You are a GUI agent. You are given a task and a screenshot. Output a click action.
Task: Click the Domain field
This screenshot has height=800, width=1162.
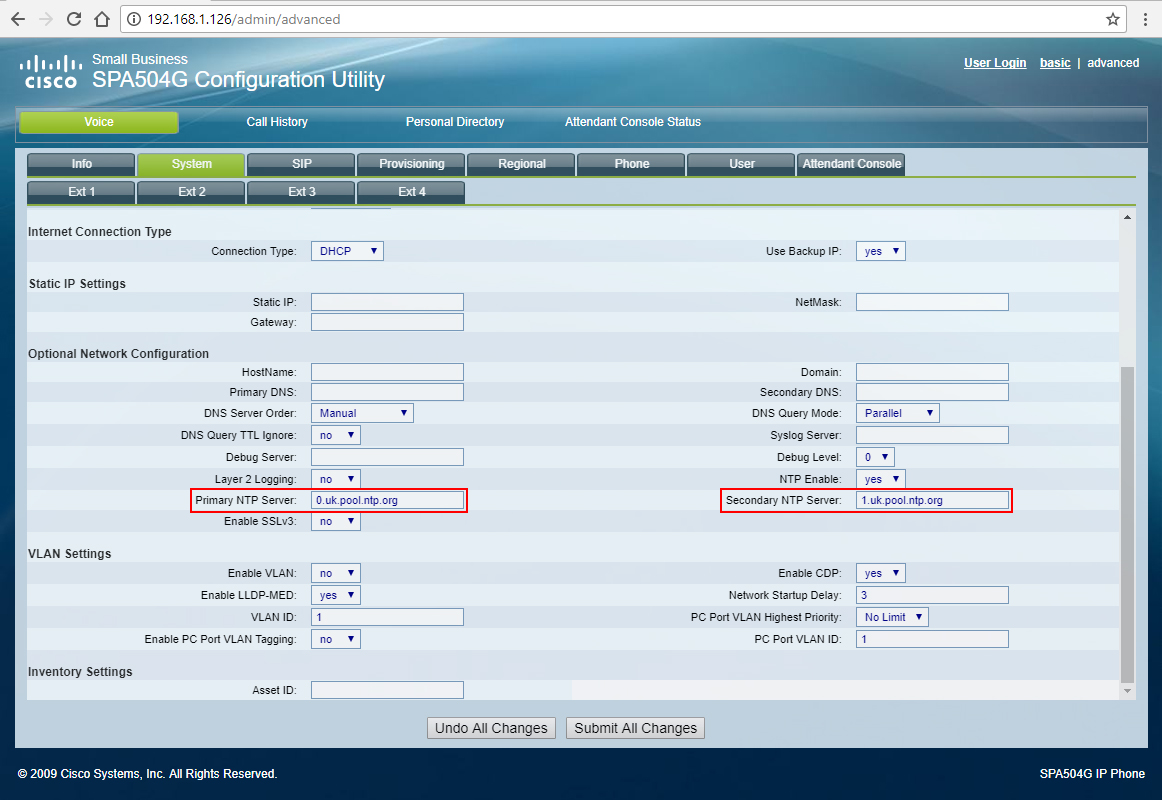pos(932,372)
